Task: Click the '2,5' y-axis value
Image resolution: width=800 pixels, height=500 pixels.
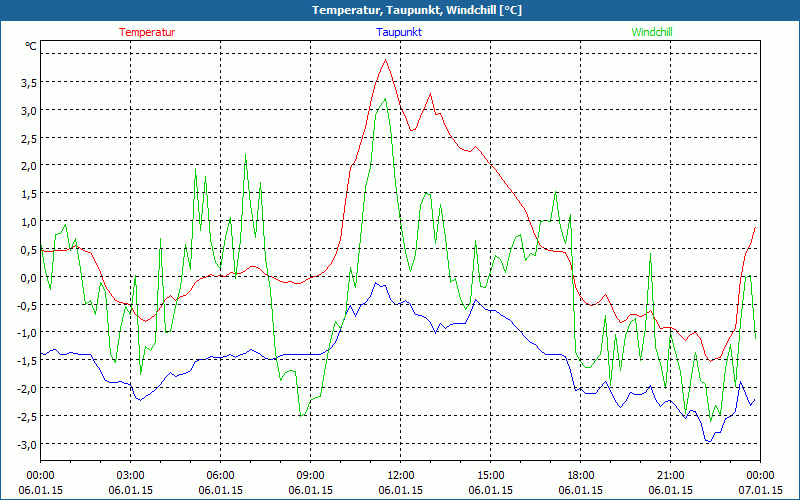Action: [28, 139]
